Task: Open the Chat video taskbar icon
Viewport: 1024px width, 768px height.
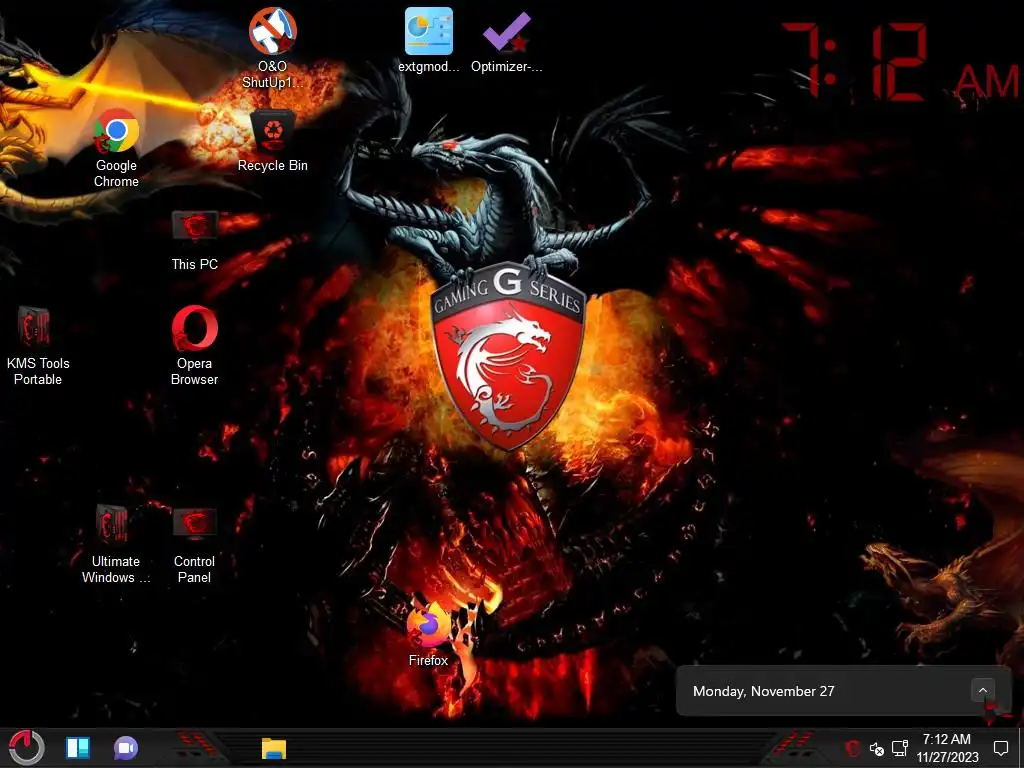Action: click(126, 748)
